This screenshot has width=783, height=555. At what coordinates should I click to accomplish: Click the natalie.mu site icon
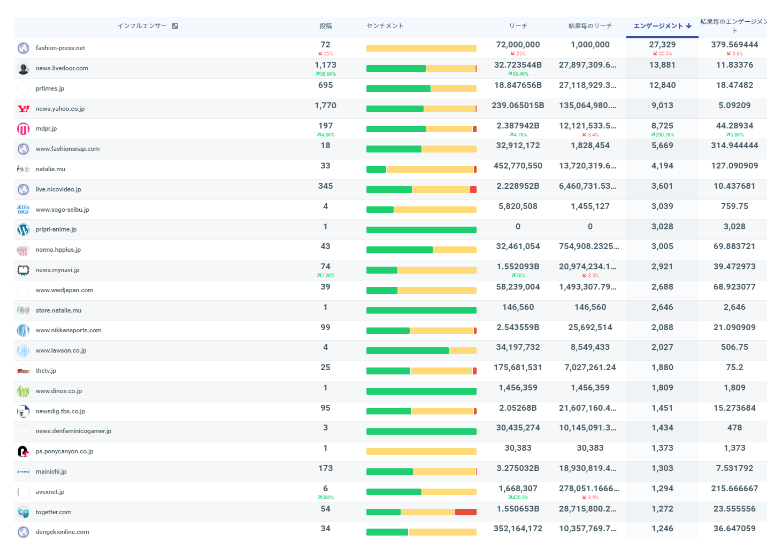(x=23, y=169)
